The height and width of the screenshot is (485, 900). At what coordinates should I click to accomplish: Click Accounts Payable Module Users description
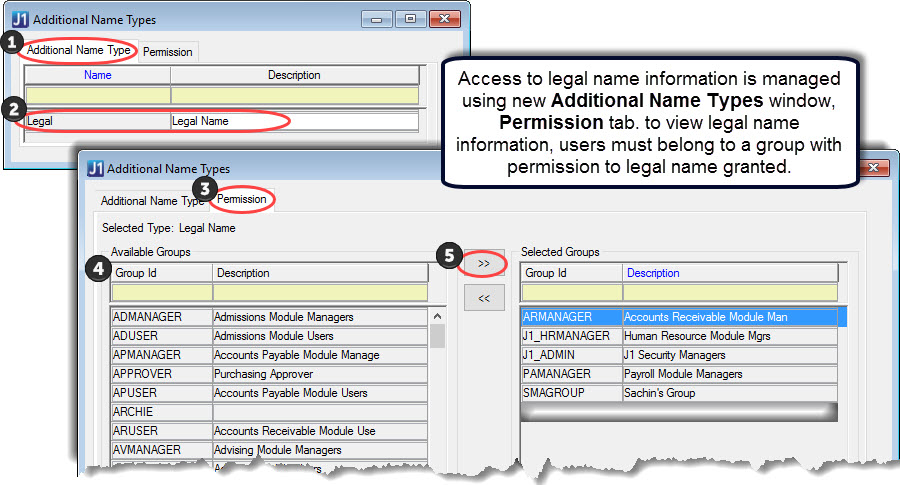pos(320,393)
